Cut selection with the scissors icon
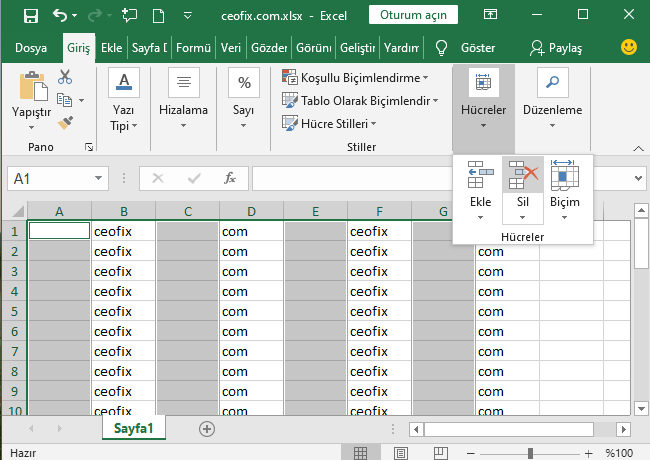This screenshot has height=460, width=650. [65, 77]
